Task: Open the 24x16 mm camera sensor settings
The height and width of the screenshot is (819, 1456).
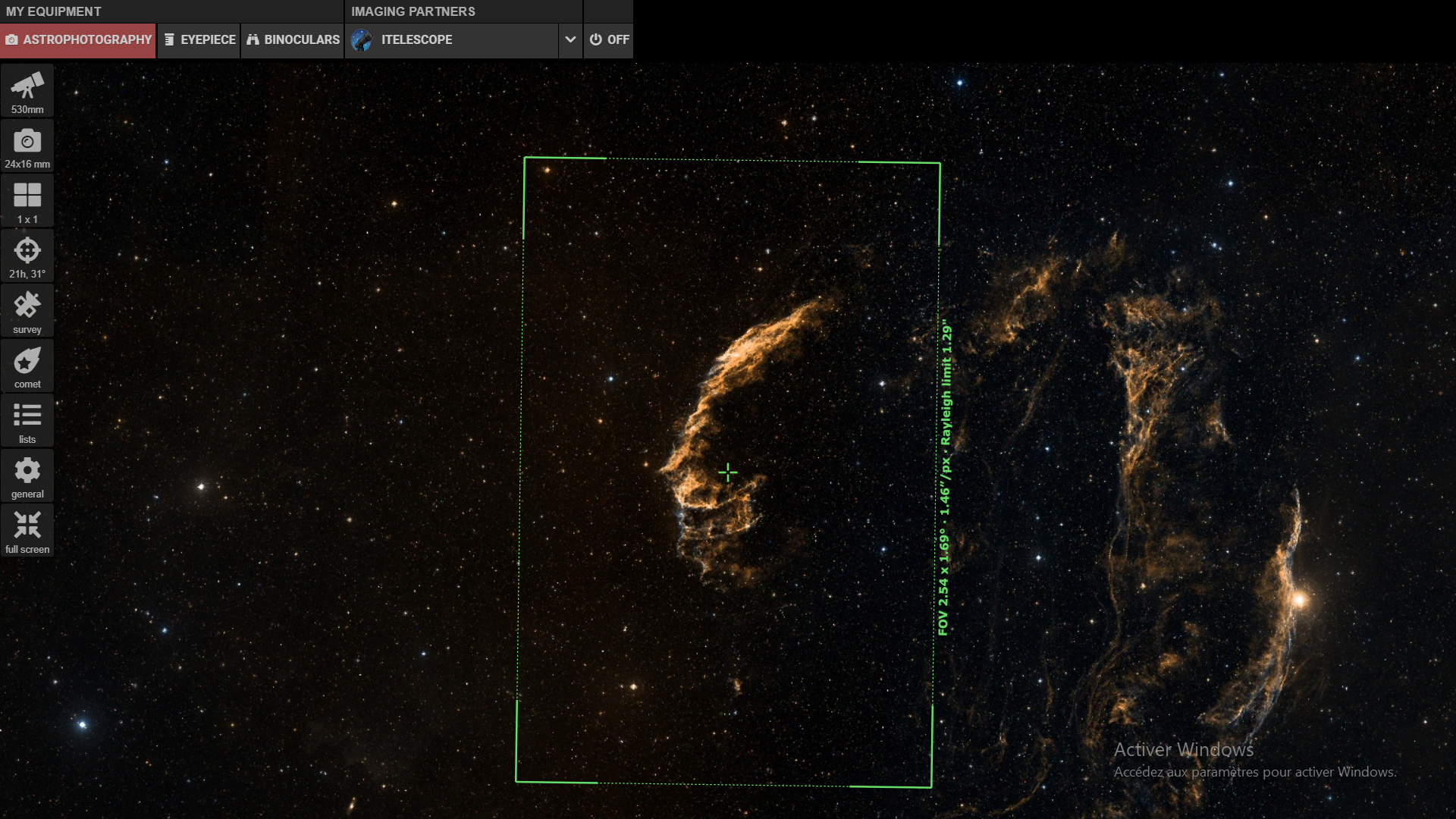Action: tap(27, 146)
